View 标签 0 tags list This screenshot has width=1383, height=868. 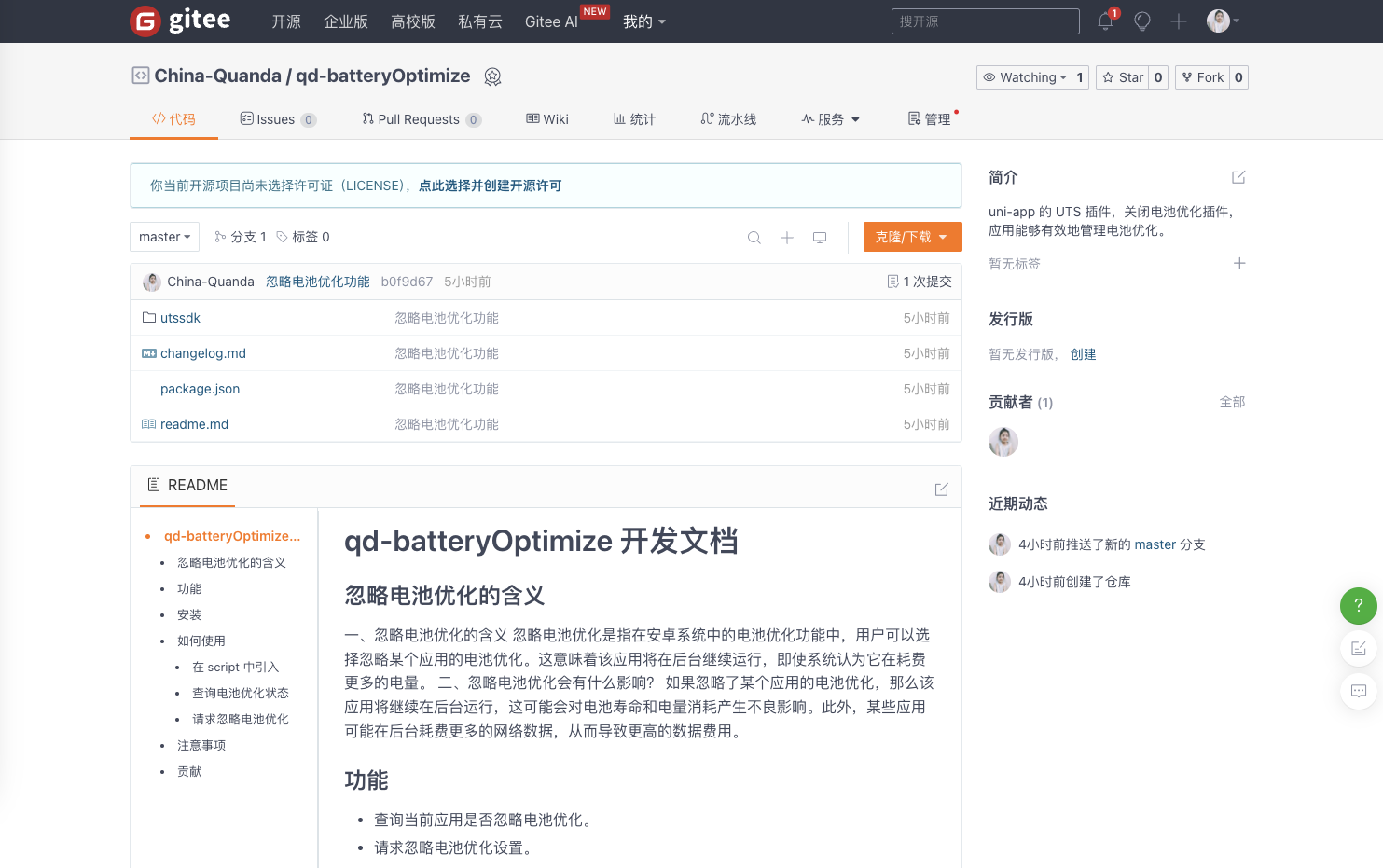click(x=303, y=237)
